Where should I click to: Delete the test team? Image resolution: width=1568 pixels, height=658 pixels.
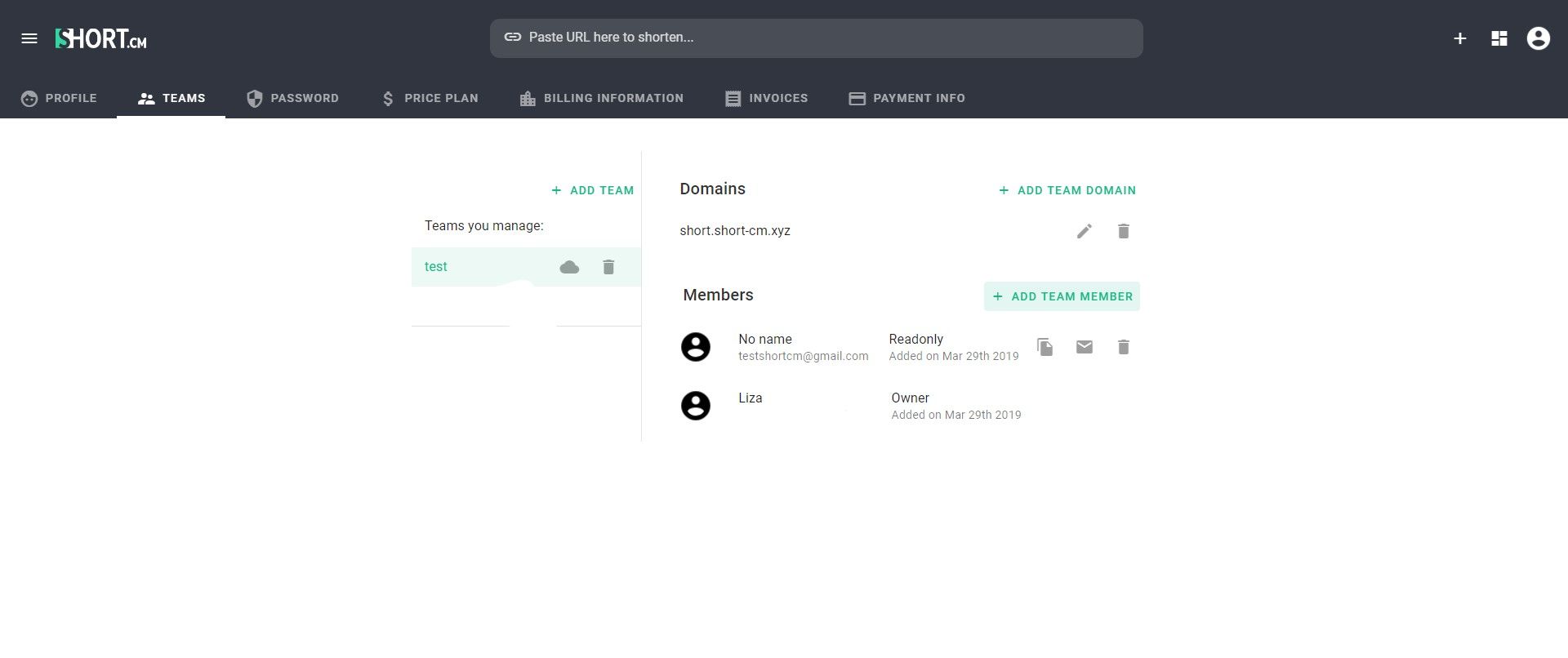(x=608, y=267)
